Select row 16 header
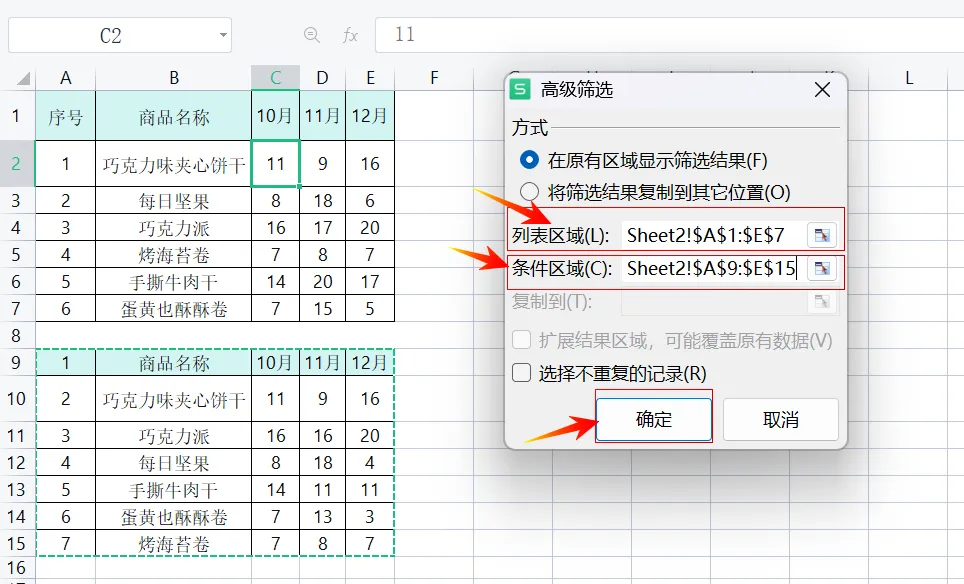 point(17,567)
